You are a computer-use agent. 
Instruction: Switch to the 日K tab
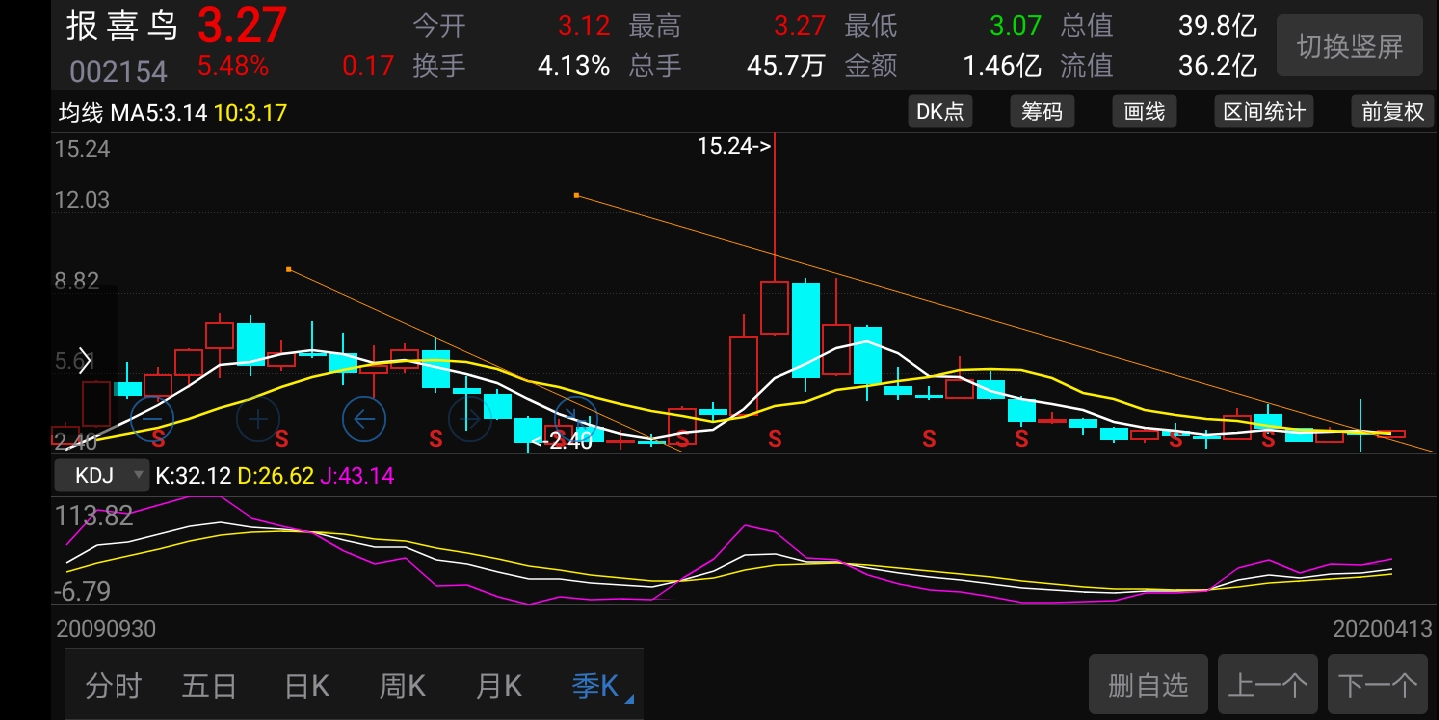tap(307, 686)
